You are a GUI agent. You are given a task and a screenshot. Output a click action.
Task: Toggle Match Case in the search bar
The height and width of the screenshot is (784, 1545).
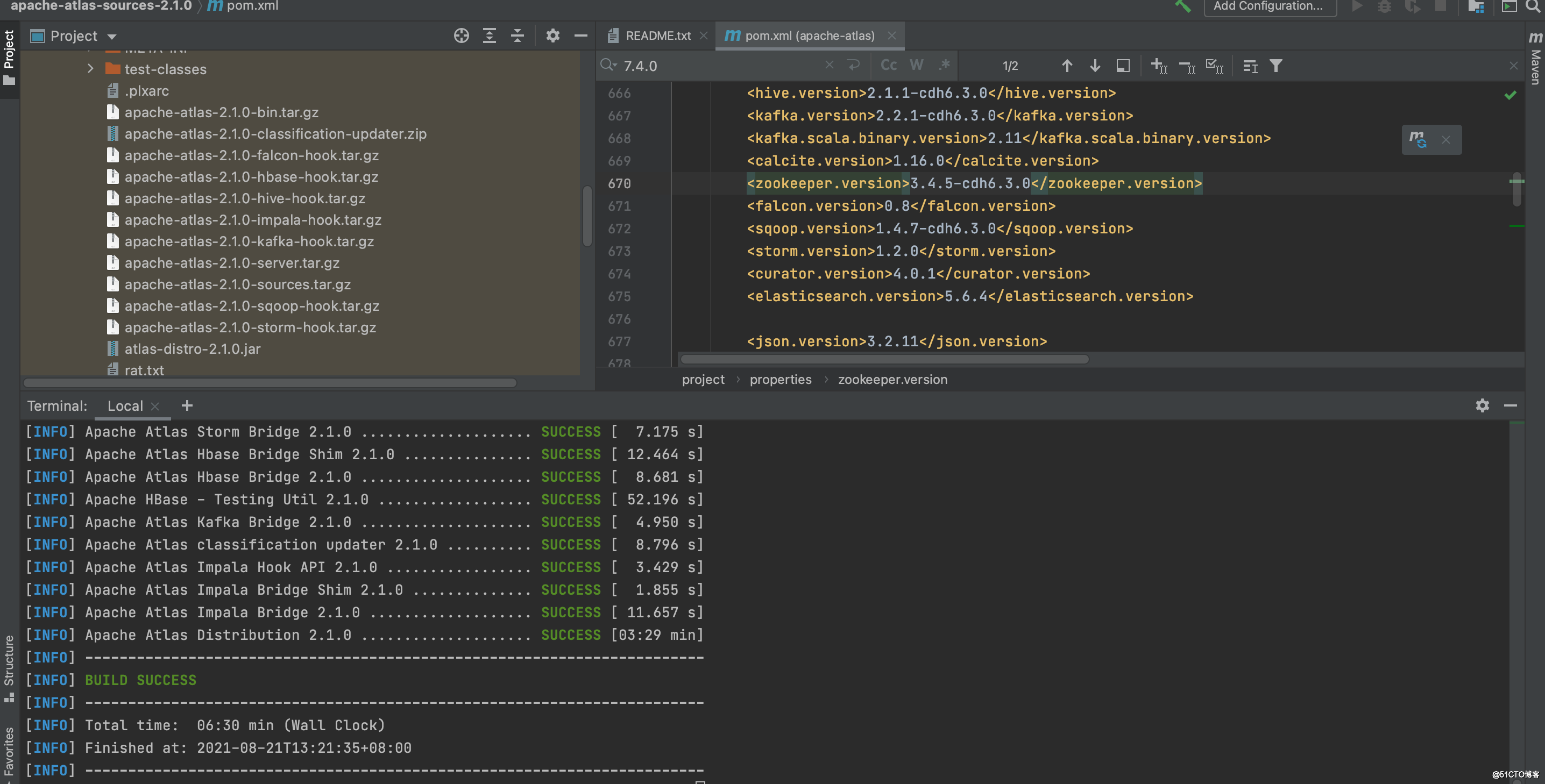[888, 65]
